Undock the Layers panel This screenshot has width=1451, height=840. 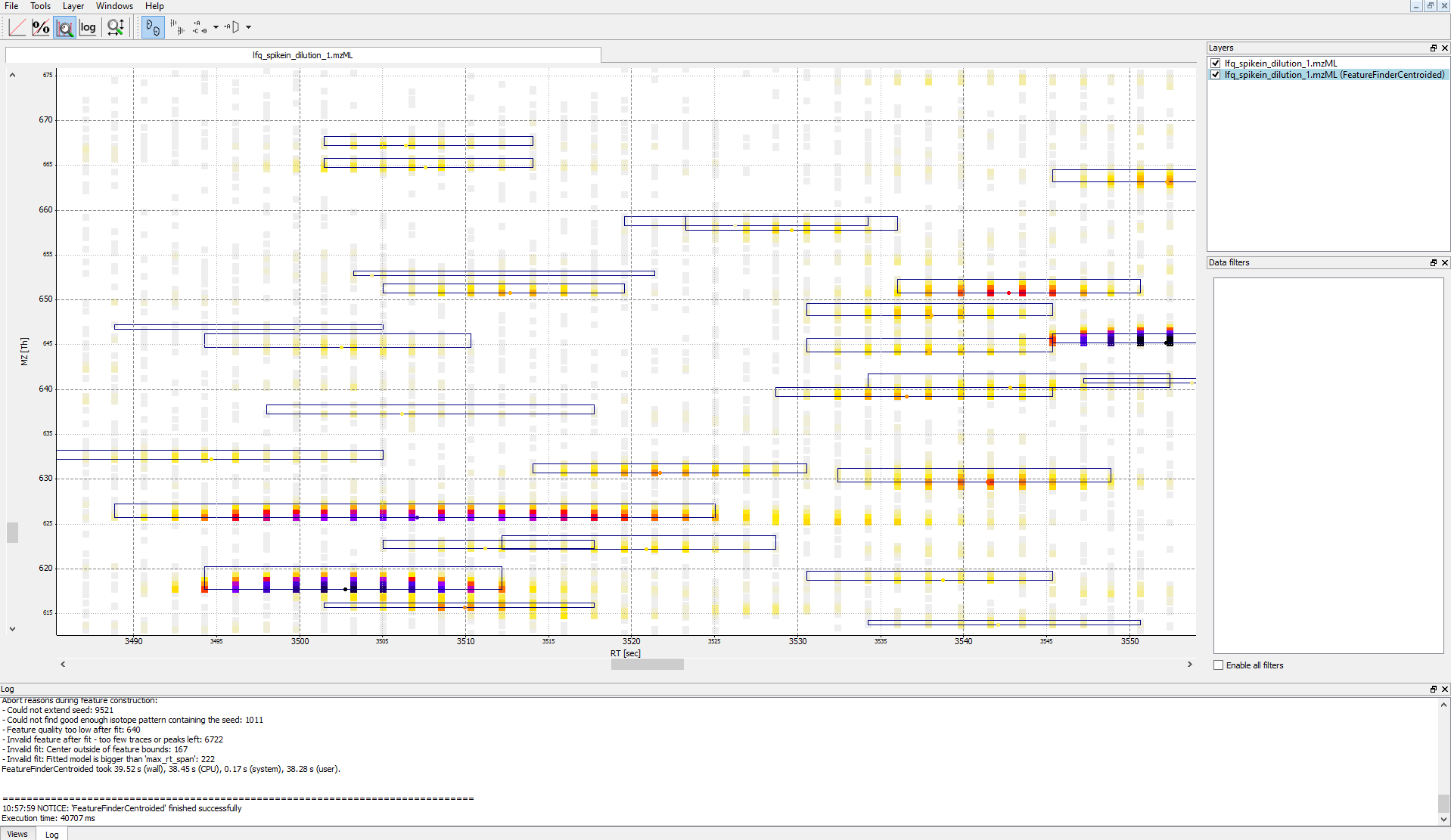point(1433,48)
